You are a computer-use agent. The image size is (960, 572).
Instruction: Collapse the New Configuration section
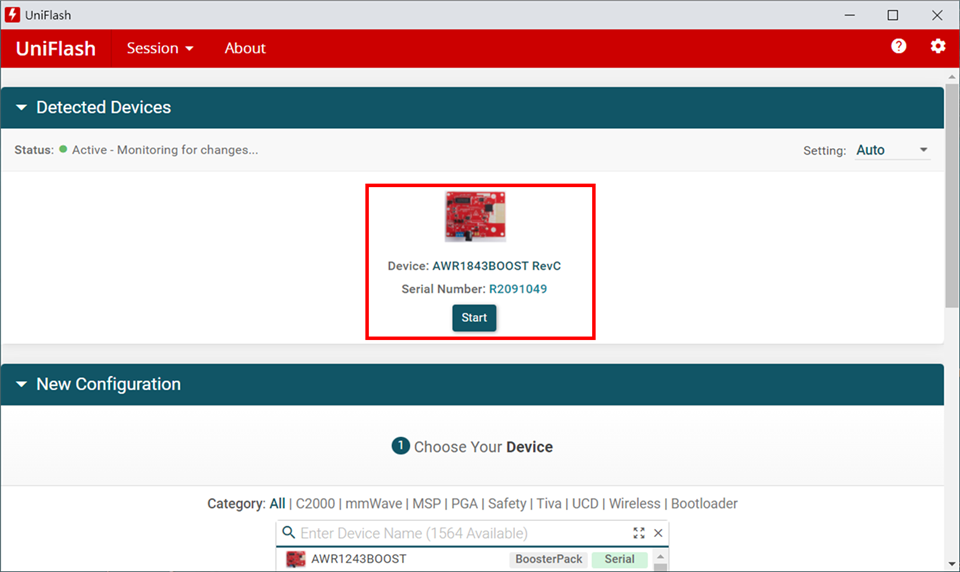[x=21, y=384]
